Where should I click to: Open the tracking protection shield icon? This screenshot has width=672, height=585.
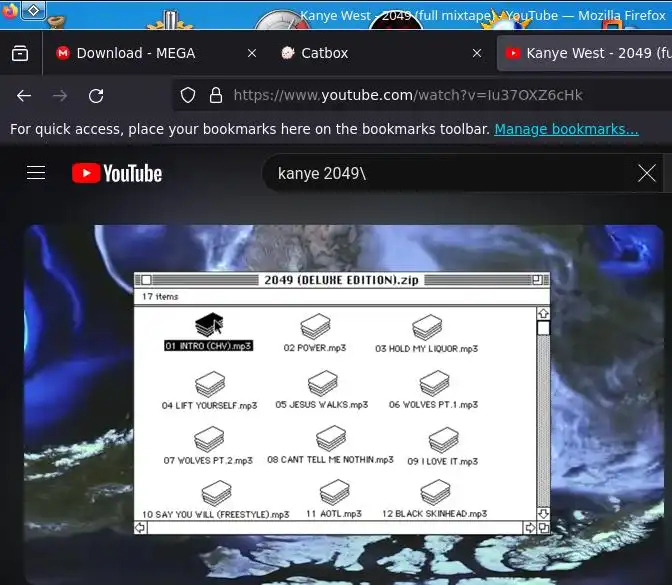tap(188, 95)
